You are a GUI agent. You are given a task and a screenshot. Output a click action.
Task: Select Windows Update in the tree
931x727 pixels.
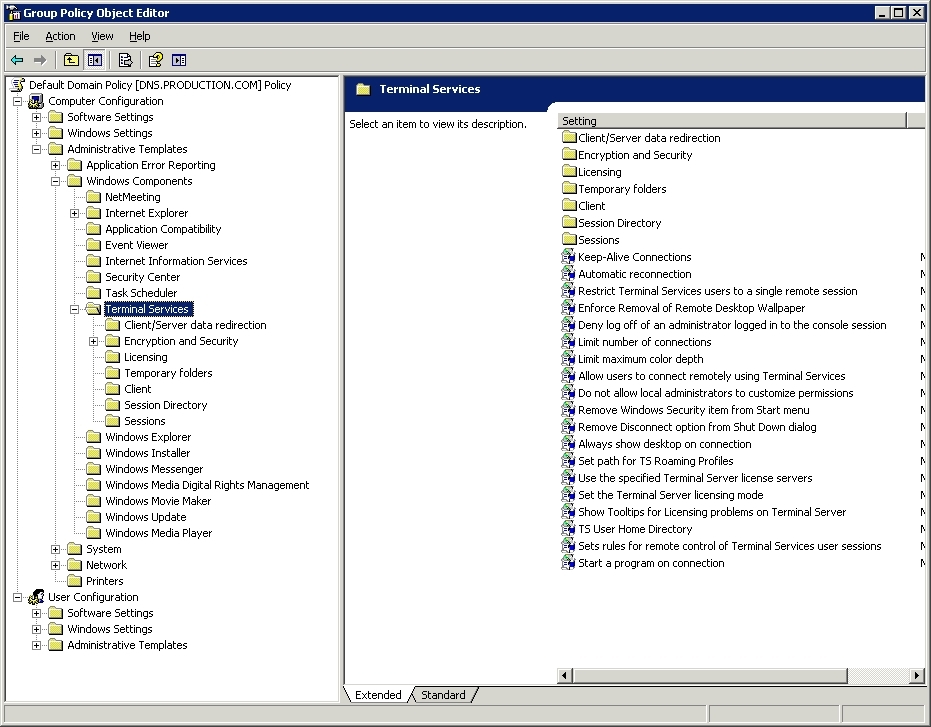pos(145,517)
